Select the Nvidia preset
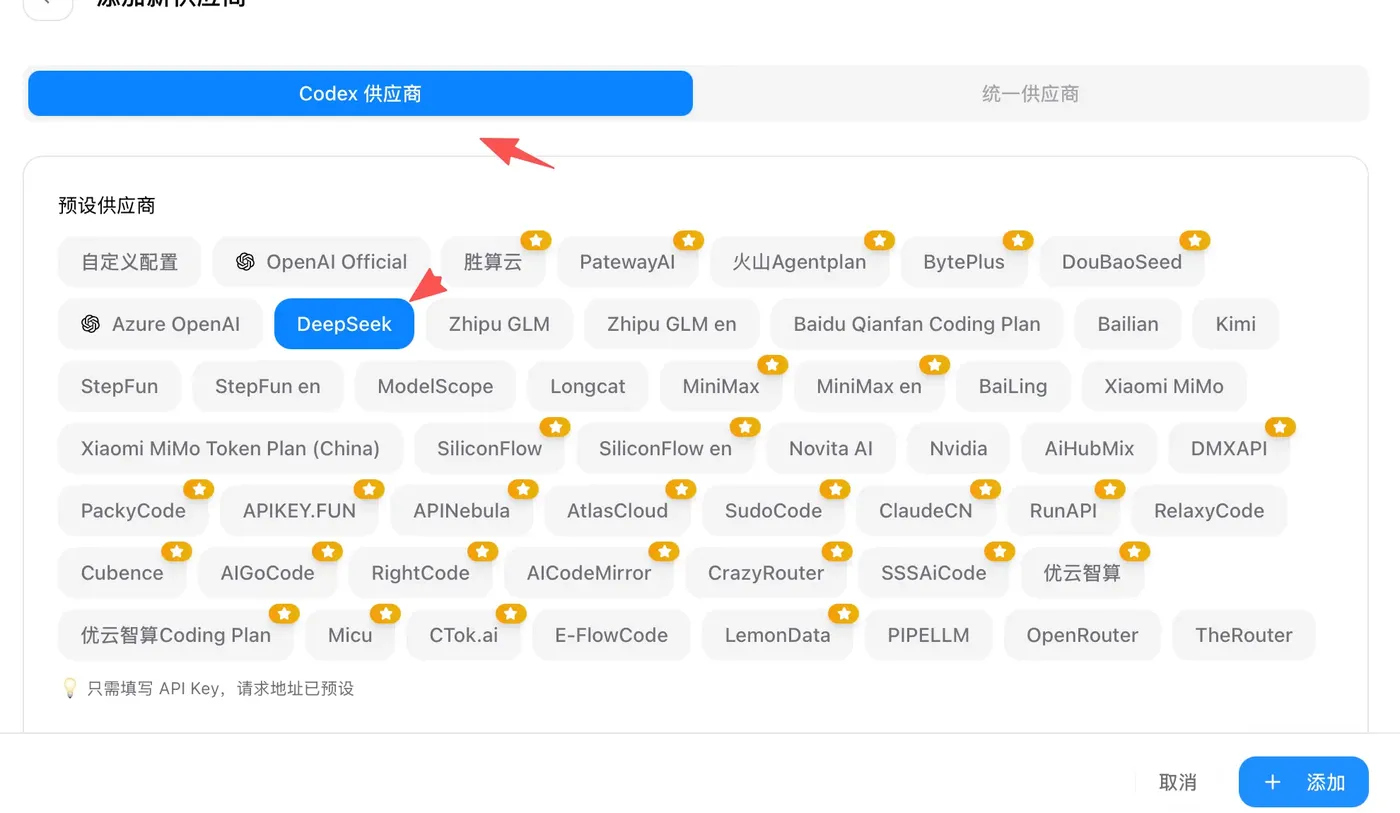 click(959, 448)
